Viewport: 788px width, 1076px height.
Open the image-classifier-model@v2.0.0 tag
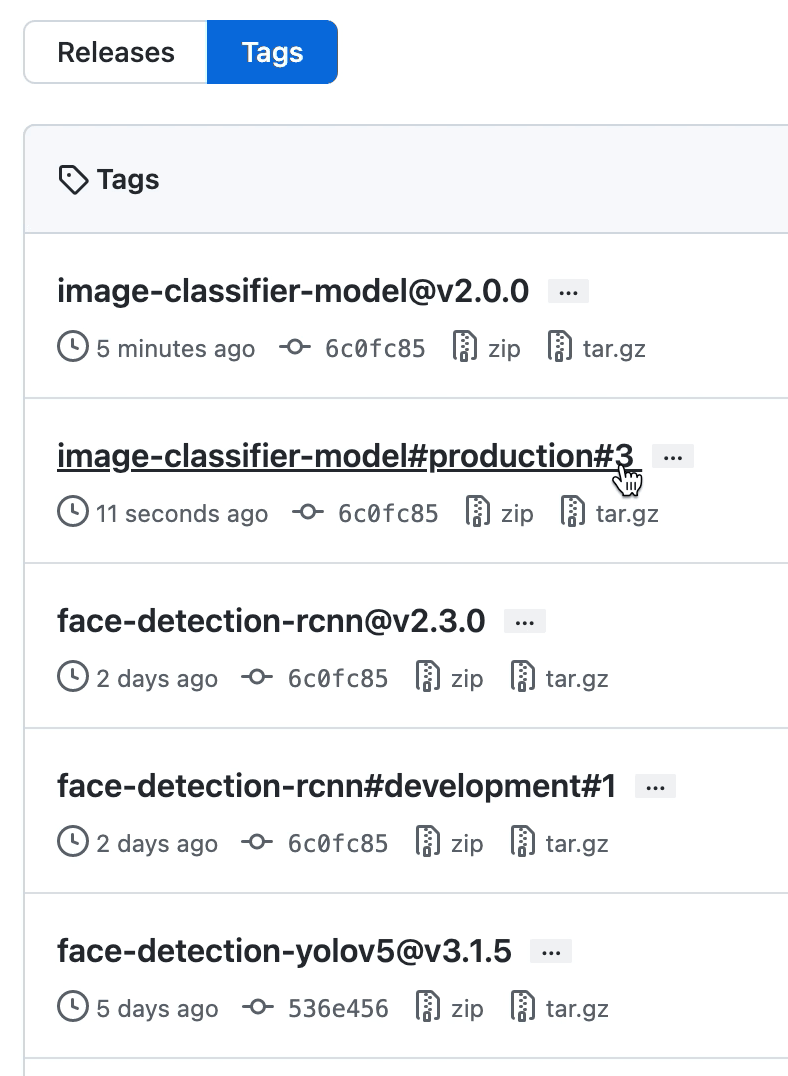(x=293, y=291)
